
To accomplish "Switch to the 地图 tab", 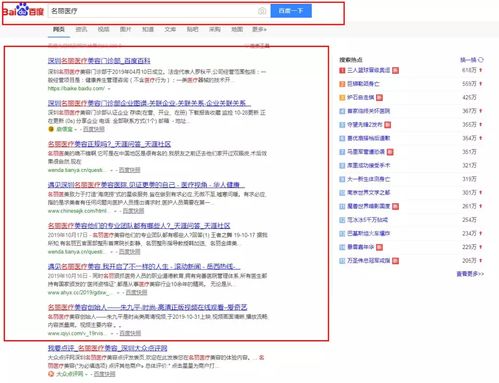I will (x=237, y=29).
